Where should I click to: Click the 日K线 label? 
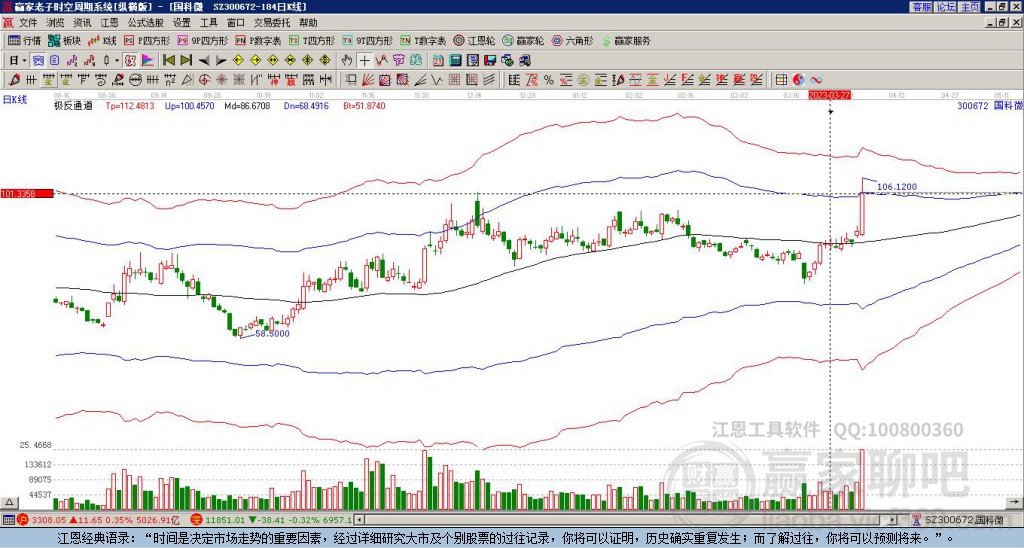coord(15,100)
